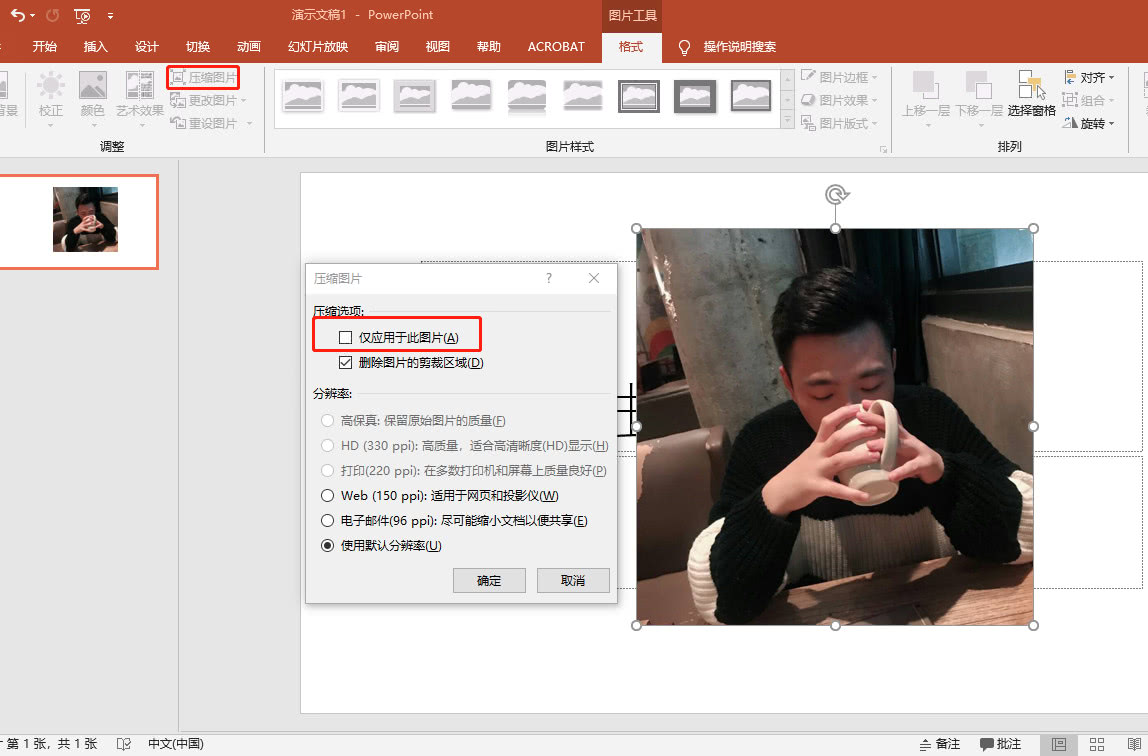Image resolution: width=1148 pixels, height=756 pixels.
Task: Click the 组合 group command
Action: pos(1089,100)
